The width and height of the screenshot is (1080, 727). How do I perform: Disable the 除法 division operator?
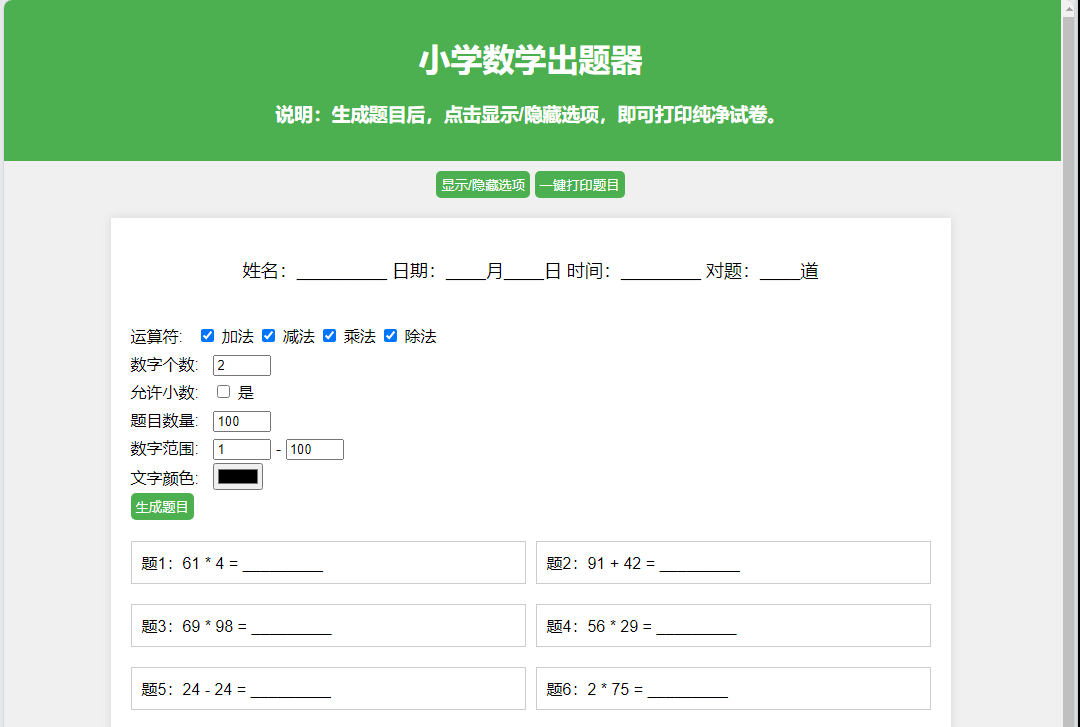click(x=390, y=335)
